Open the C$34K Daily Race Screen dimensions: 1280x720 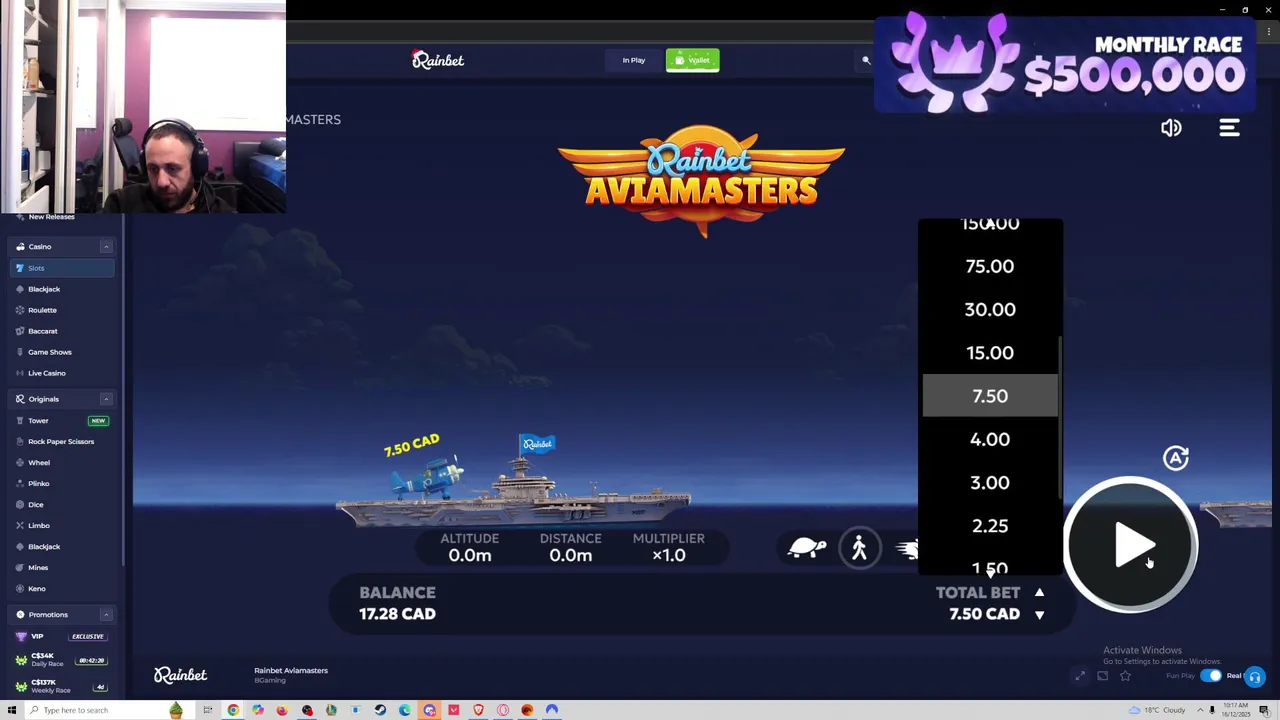click(62, 660)
